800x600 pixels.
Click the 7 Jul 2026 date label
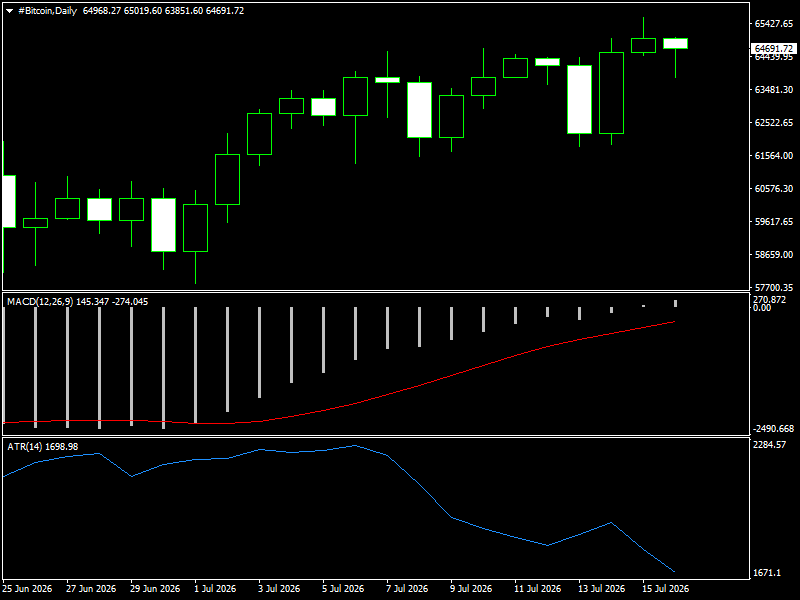tap(407, 588)
